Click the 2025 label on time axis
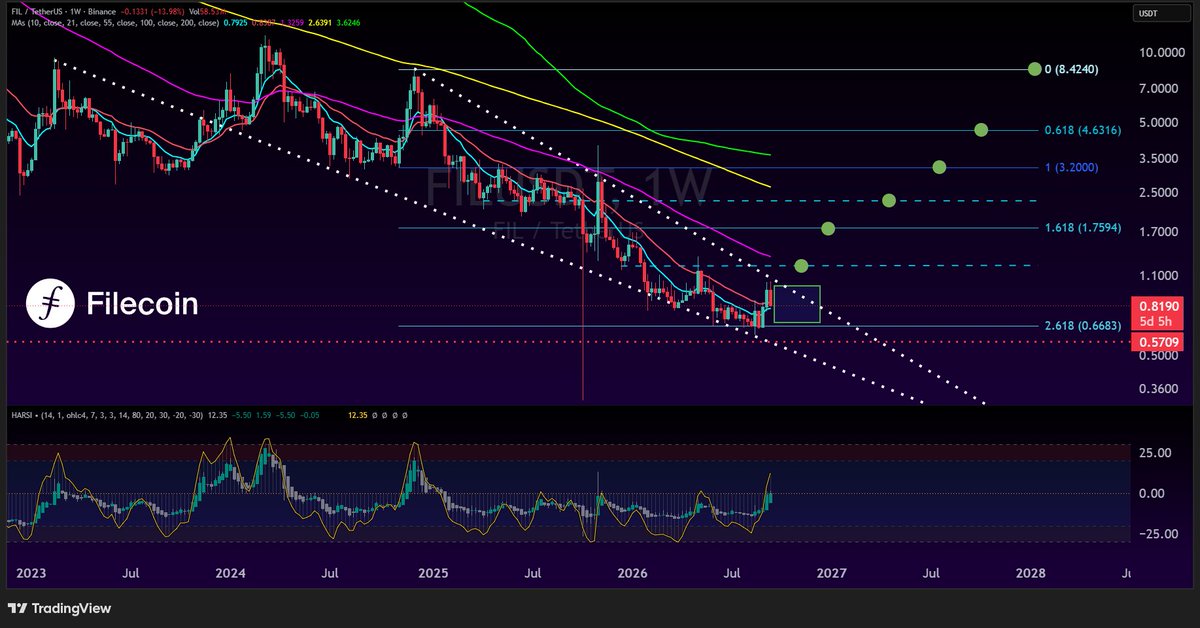 (x=432, y=574)
